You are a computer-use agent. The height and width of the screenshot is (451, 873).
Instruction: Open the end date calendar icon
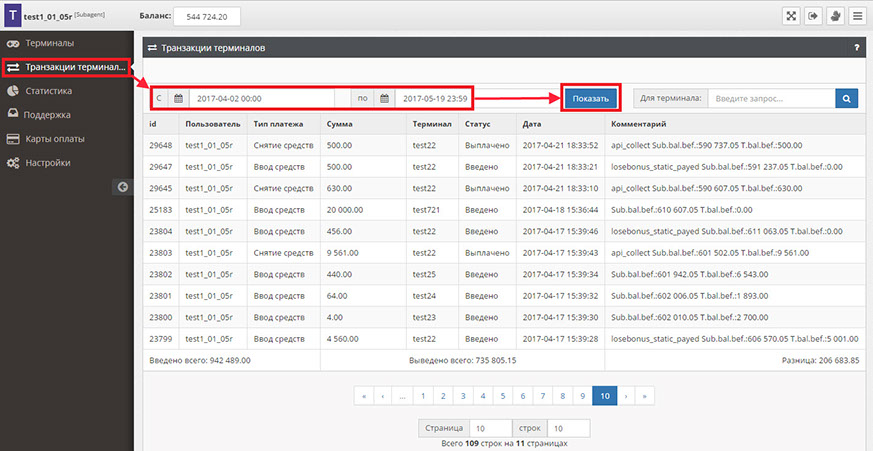[384, 99]
